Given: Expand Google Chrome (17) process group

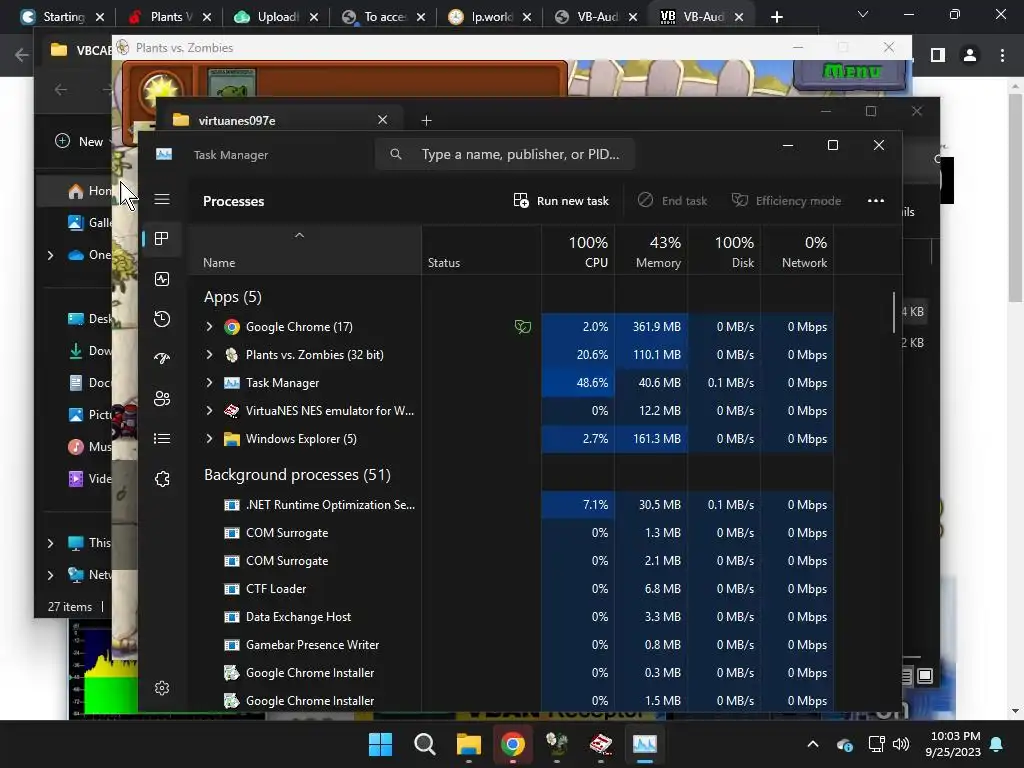Looking at the screenshot, I should click(x=209, y=327).
